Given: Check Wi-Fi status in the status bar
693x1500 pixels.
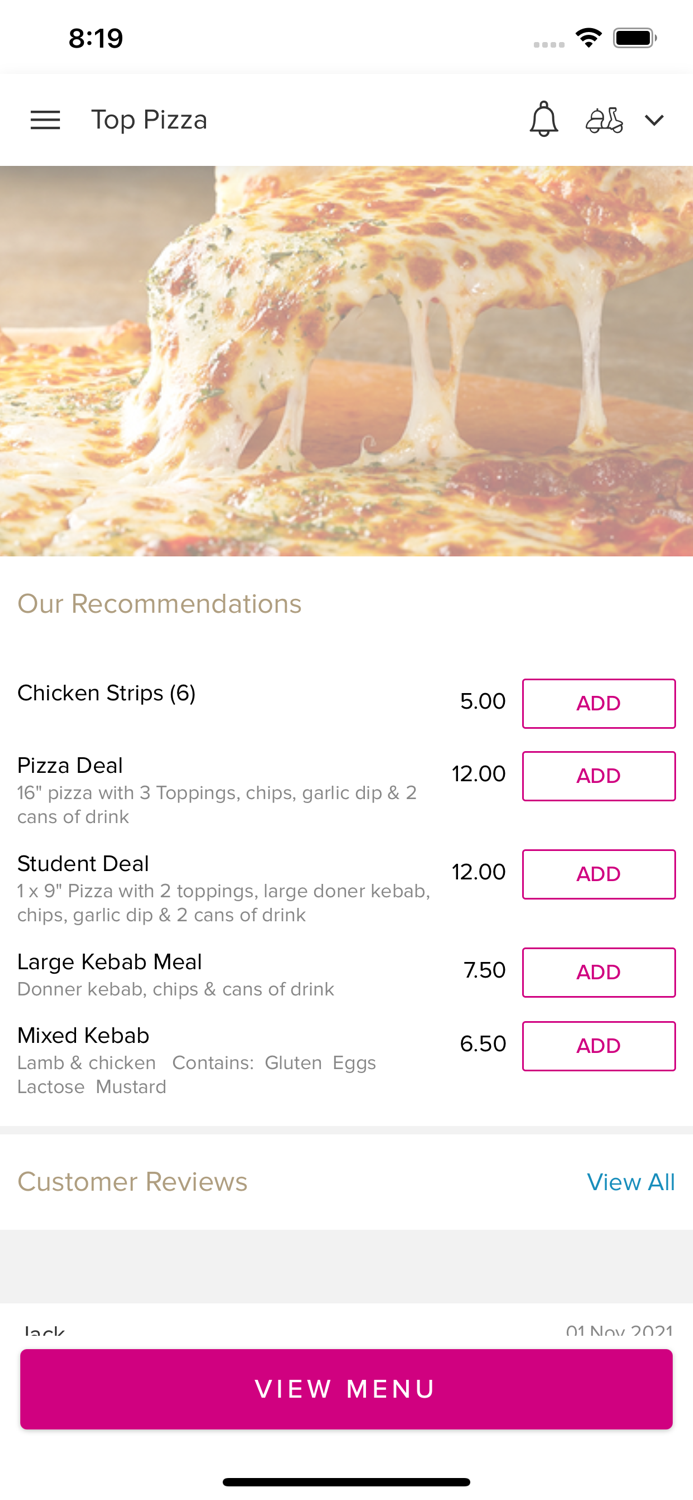Looking at the screenshot, I should click(x=588, y=36).
